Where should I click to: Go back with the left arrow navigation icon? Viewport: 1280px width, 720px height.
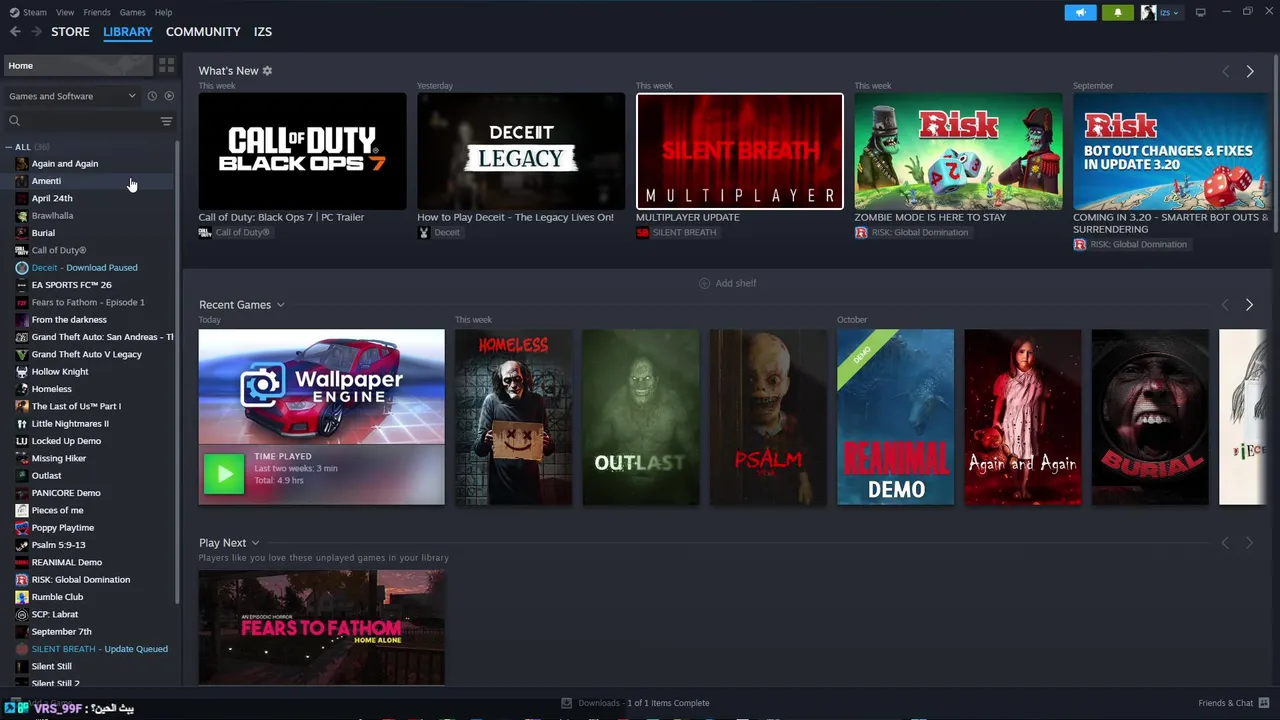pos(15,32)
